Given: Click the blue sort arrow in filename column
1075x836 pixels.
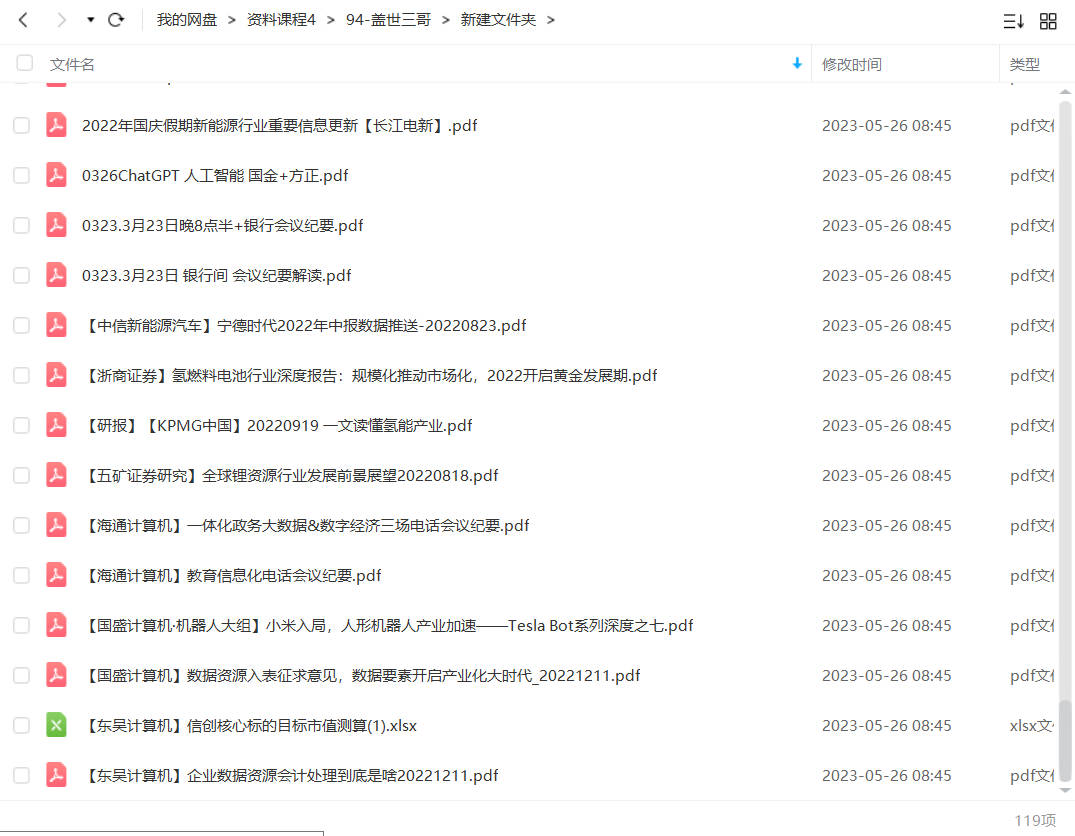Looking at the screenshot, I should [797, 63].
